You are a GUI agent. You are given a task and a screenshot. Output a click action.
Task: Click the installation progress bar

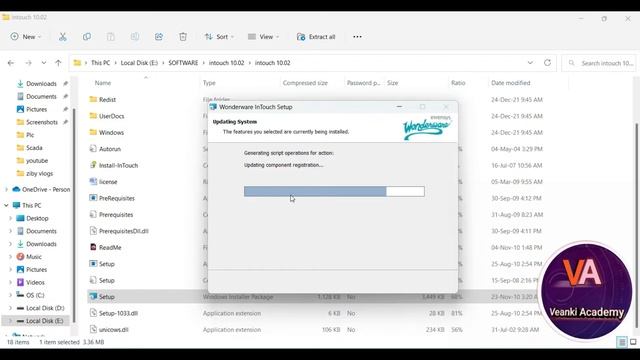pyautogui.click(x=334, y=191)
